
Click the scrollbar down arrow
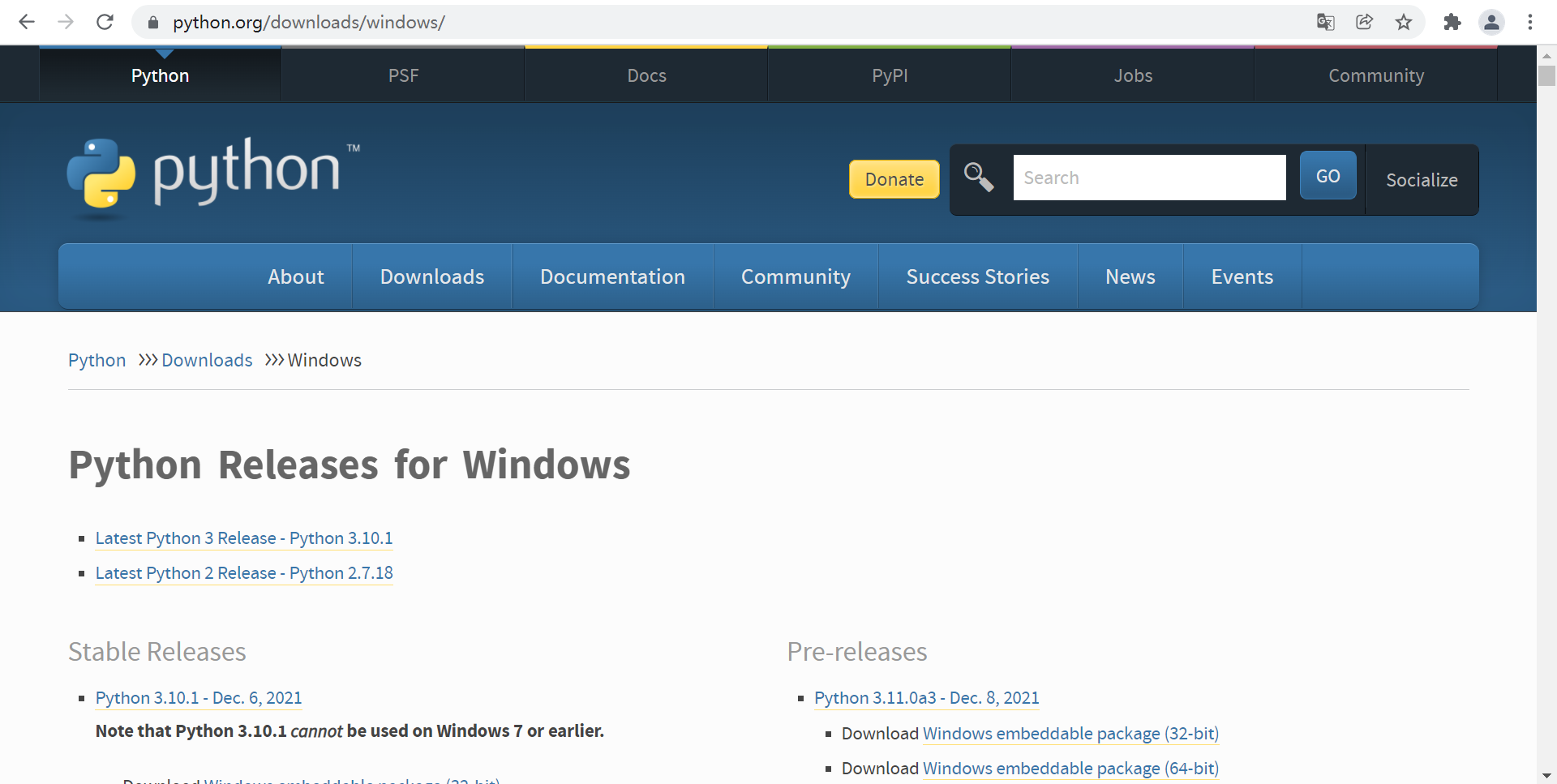[x=1546, y=776]
